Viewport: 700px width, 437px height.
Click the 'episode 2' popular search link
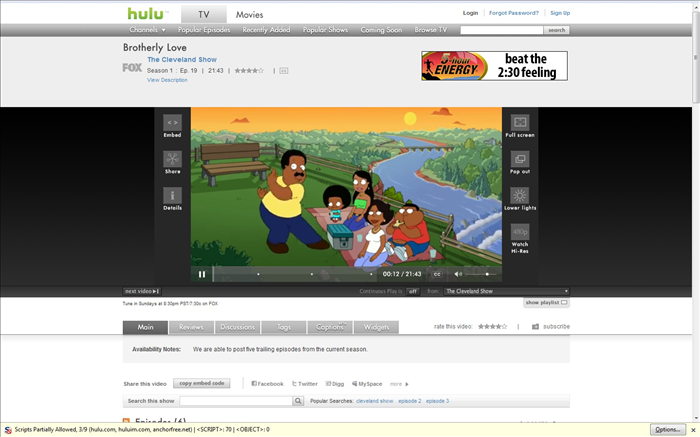click(410, 401)
